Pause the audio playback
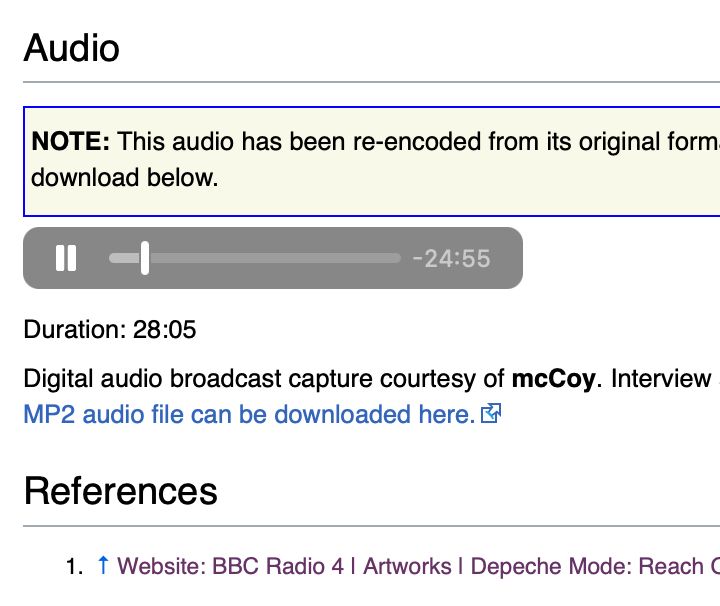Screen dimensions: 720x606 (66, 258)
